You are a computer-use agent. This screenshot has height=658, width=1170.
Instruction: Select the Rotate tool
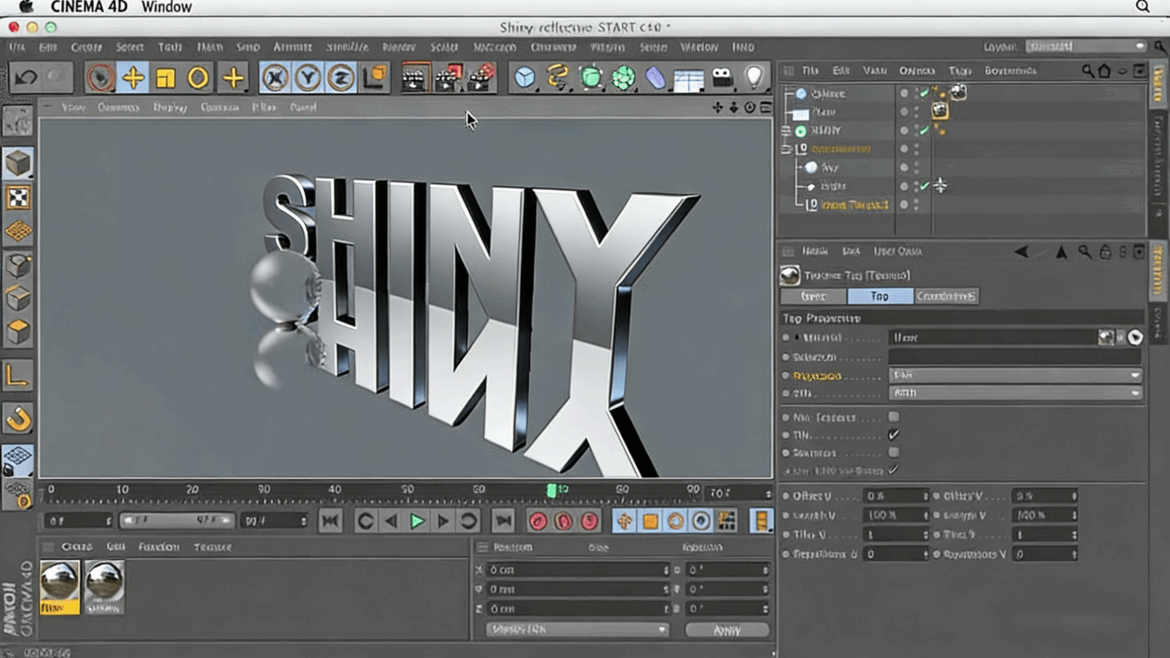[197, 77]
